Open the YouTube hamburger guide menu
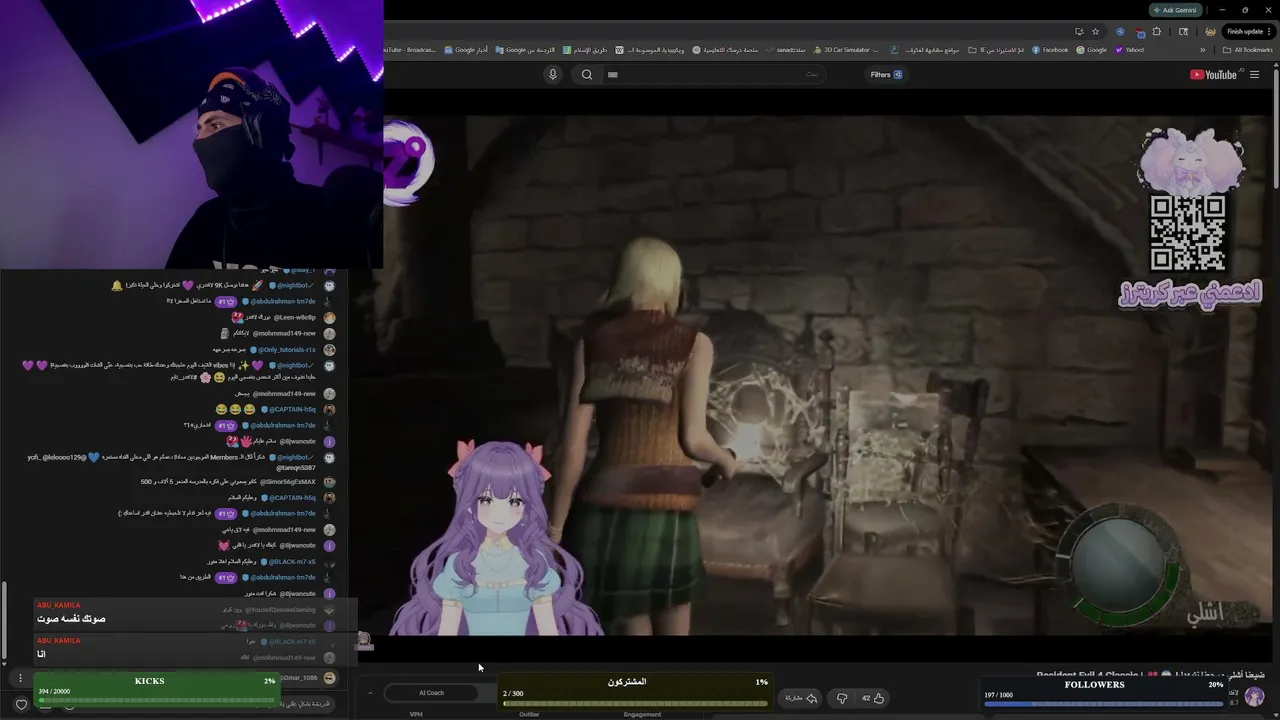 click(x=1255, y=75)
